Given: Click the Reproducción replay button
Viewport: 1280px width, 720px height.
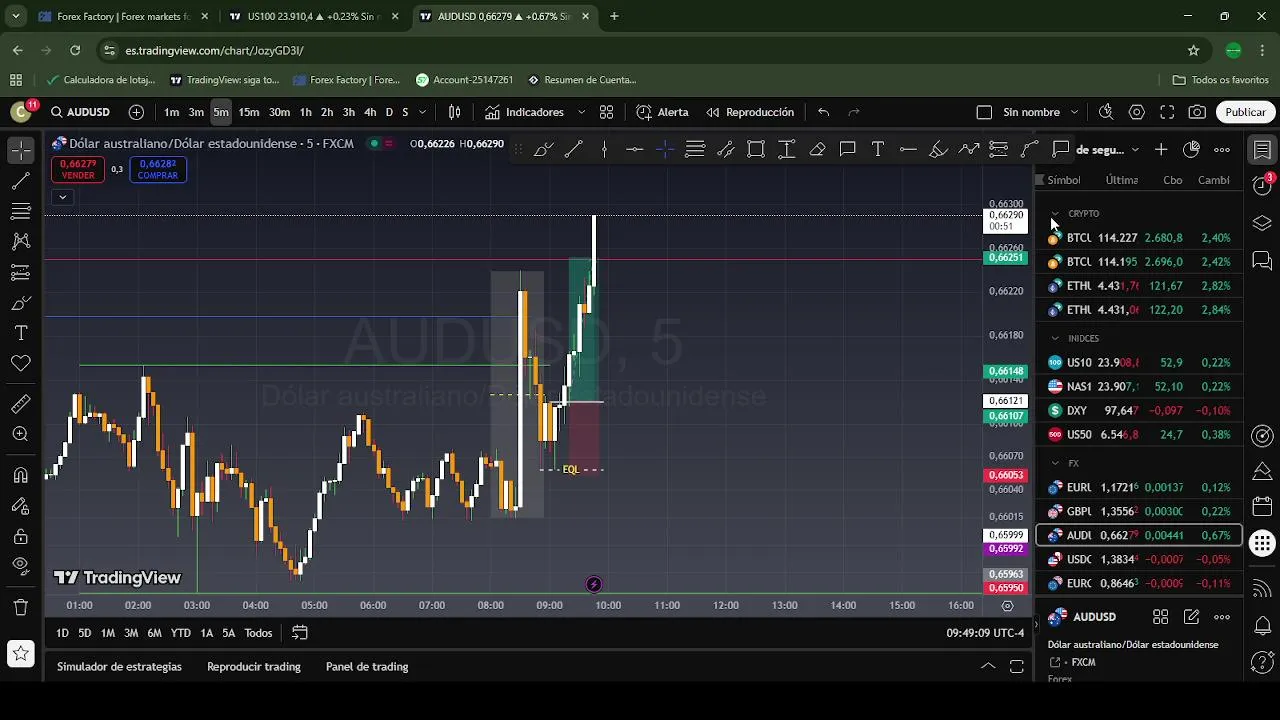Looking at the screenshot, I should (x=750, y=112).
